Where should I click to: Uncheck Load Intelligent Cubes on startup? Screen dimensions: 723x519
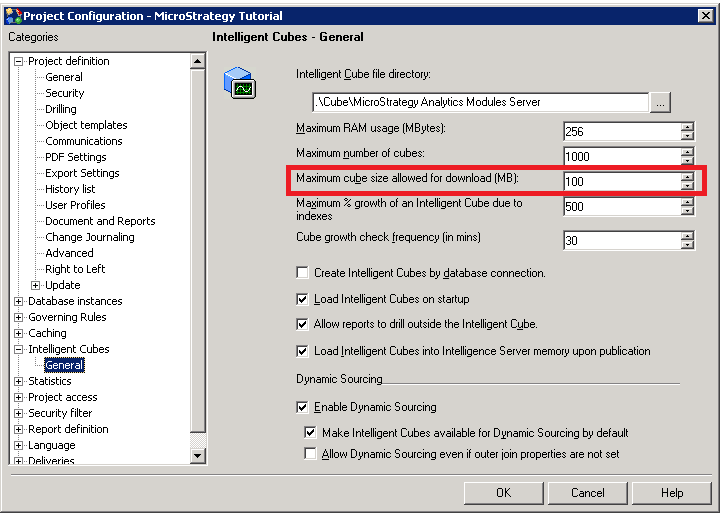click(302, 299)
